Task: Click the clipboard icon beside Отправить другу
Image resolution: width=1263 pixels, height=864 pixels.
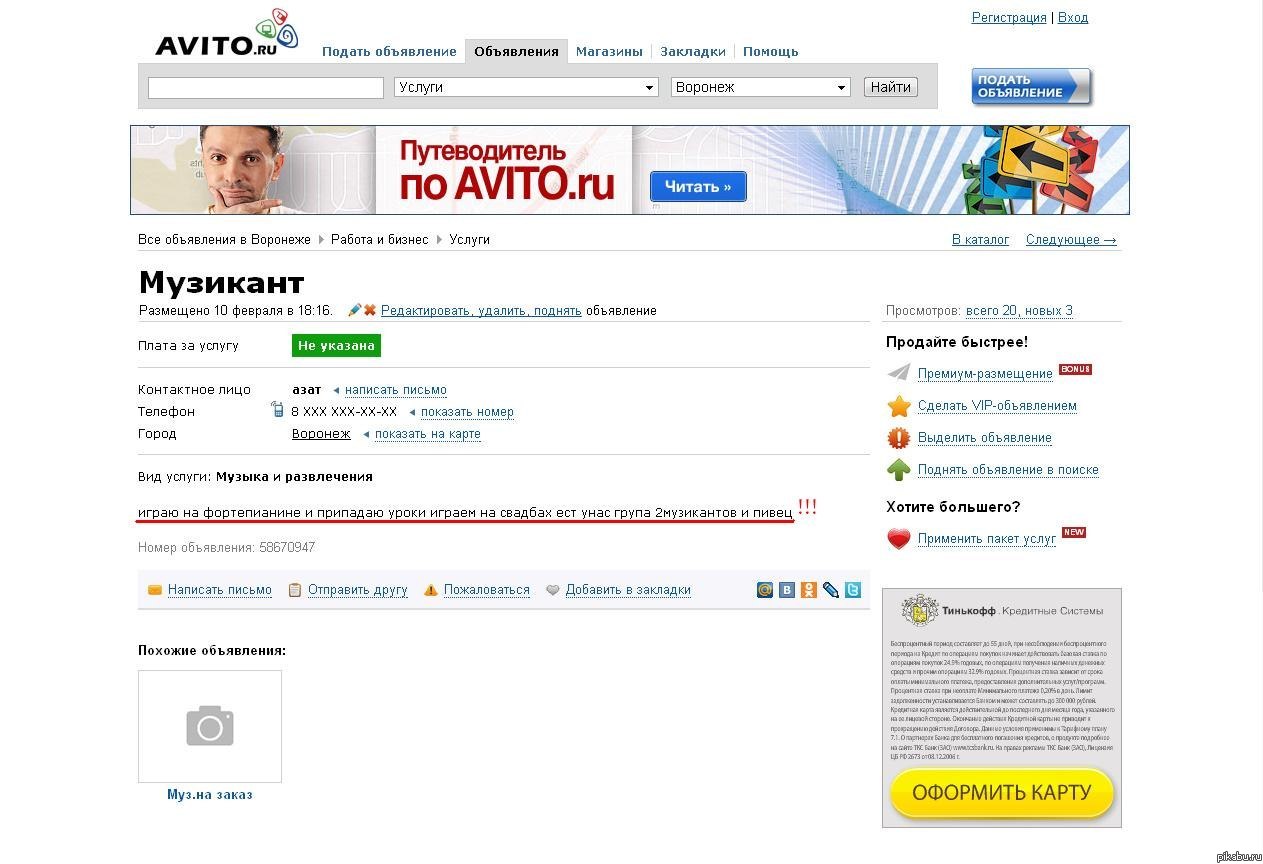Action: 295,590
